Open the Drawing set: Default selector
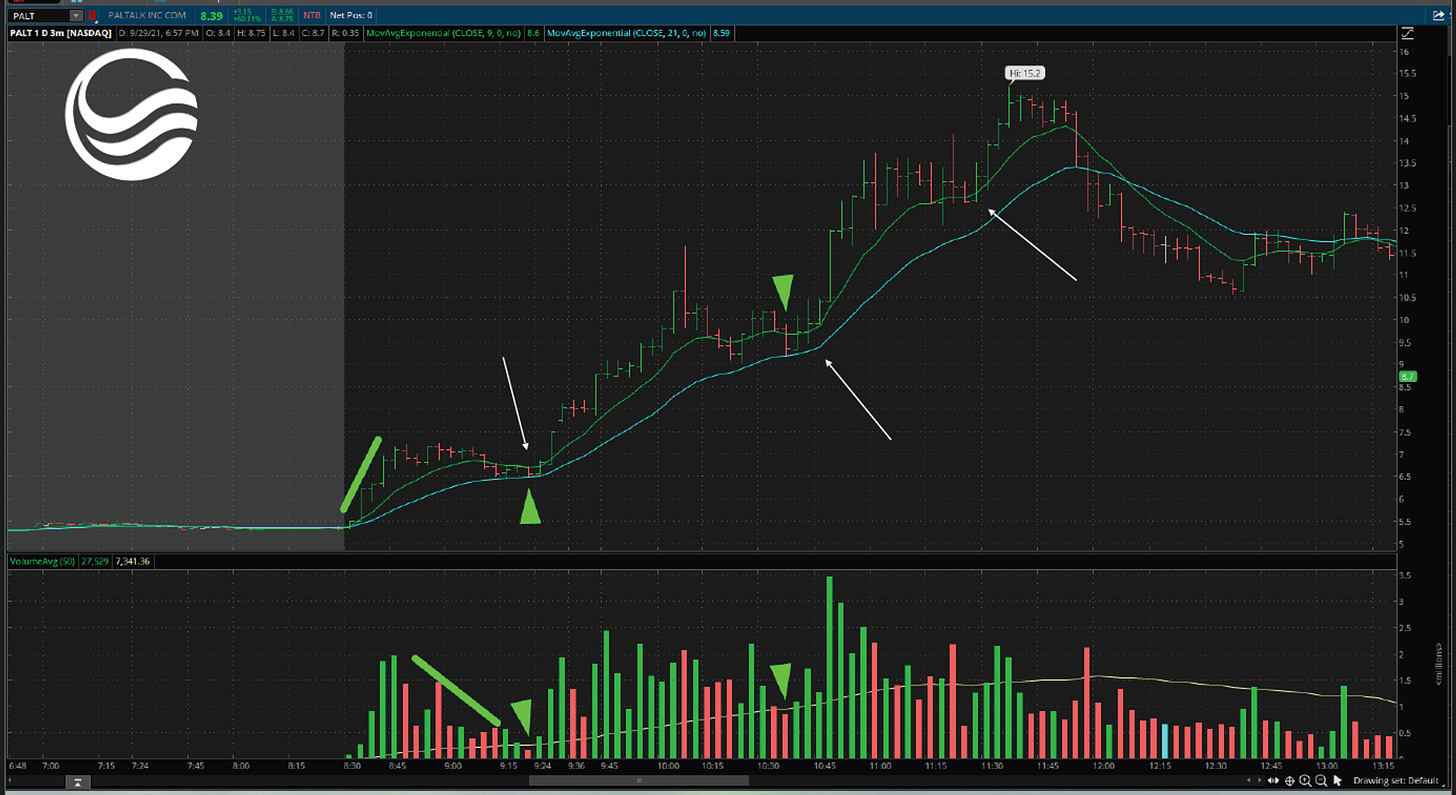 coord(1398,780)
